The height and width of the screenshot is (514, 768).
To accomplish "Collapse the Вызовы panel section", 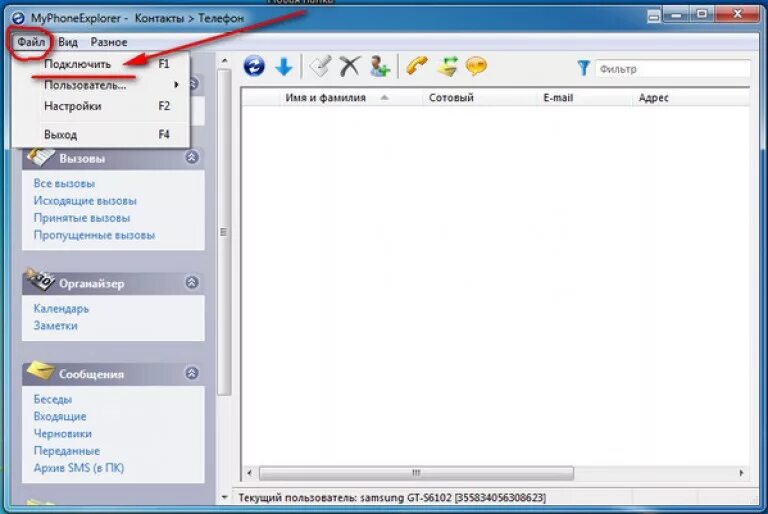I will (x=192, y=157).
